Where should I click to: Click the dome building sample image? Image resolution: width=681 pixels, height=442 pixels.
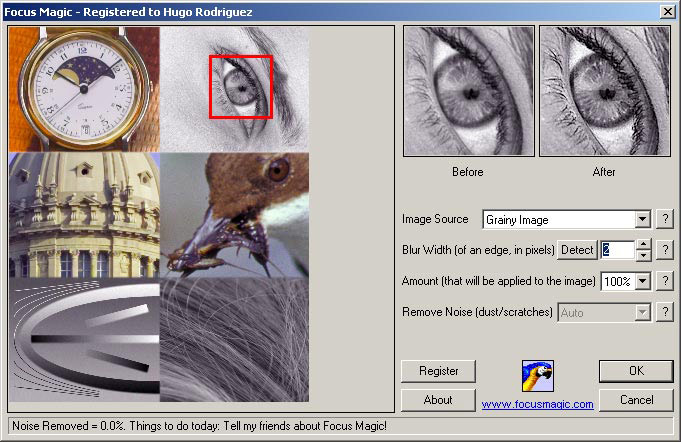pos(84,215)
